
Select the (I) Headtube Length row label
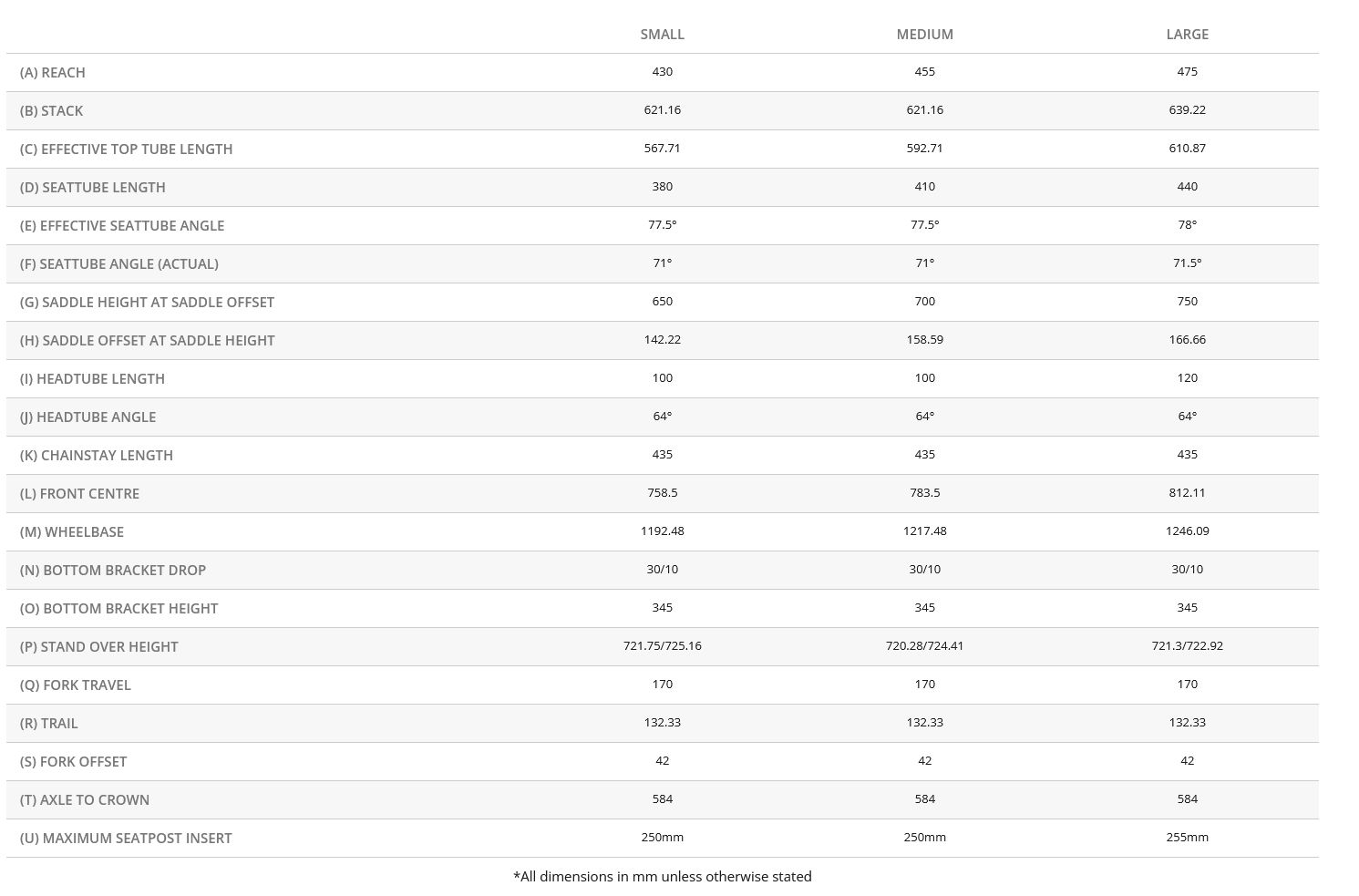click(92, 379)
